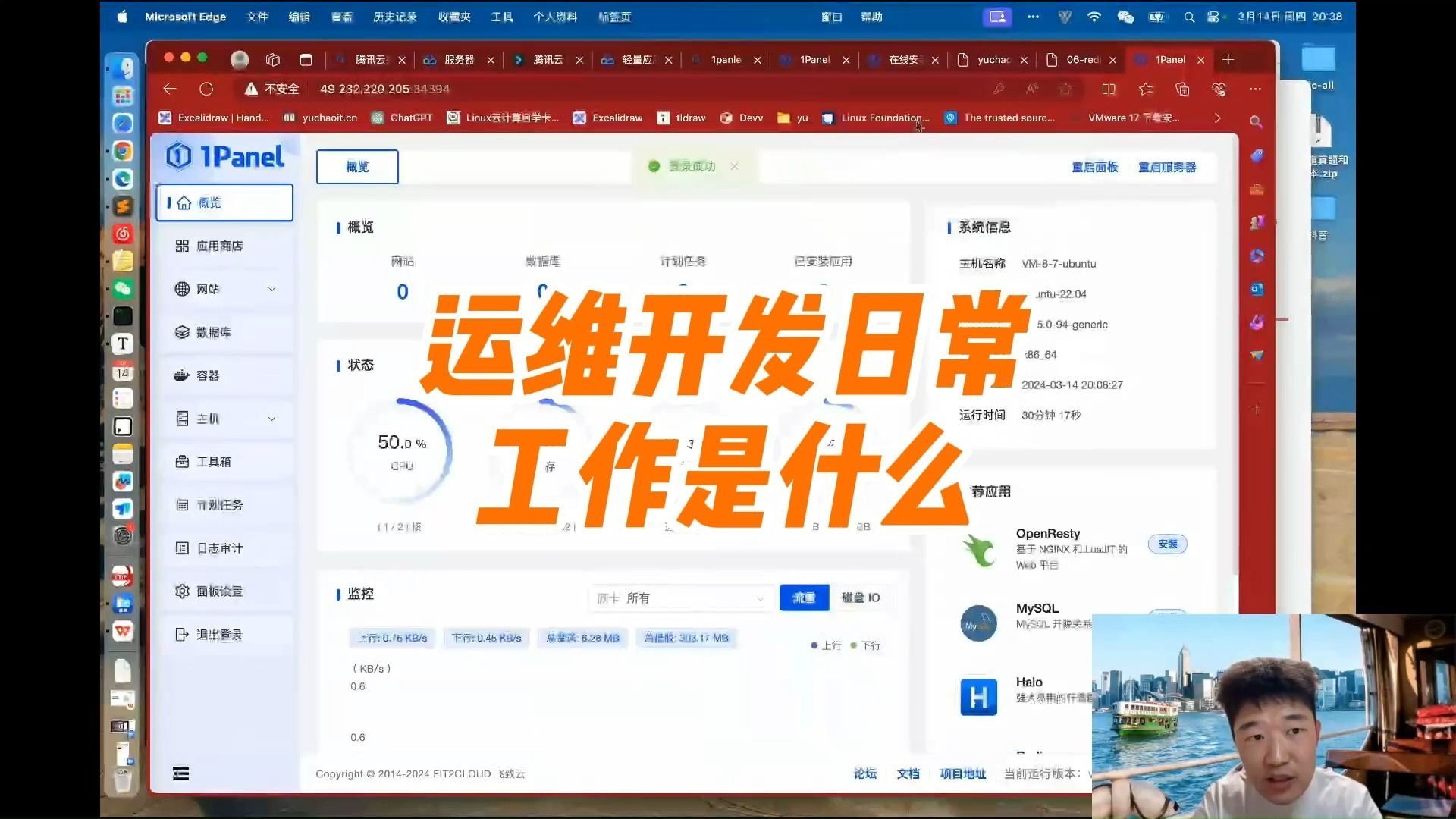Click the CPU usage gauge
This screenshot has width=1456, height=819.
coord(402,452)
